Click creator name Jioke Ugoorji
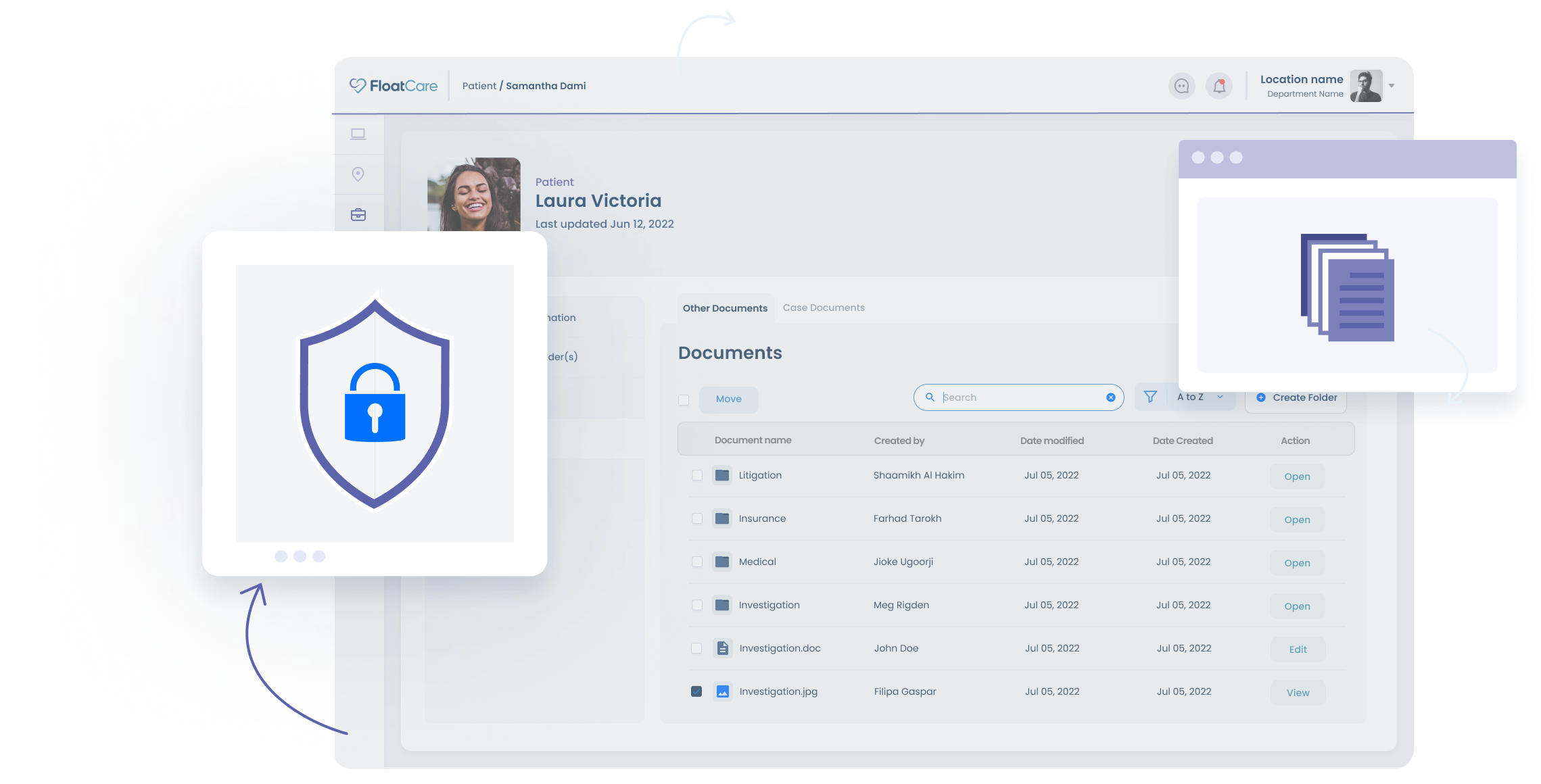1541x784 pixels. tap(903, 562)
